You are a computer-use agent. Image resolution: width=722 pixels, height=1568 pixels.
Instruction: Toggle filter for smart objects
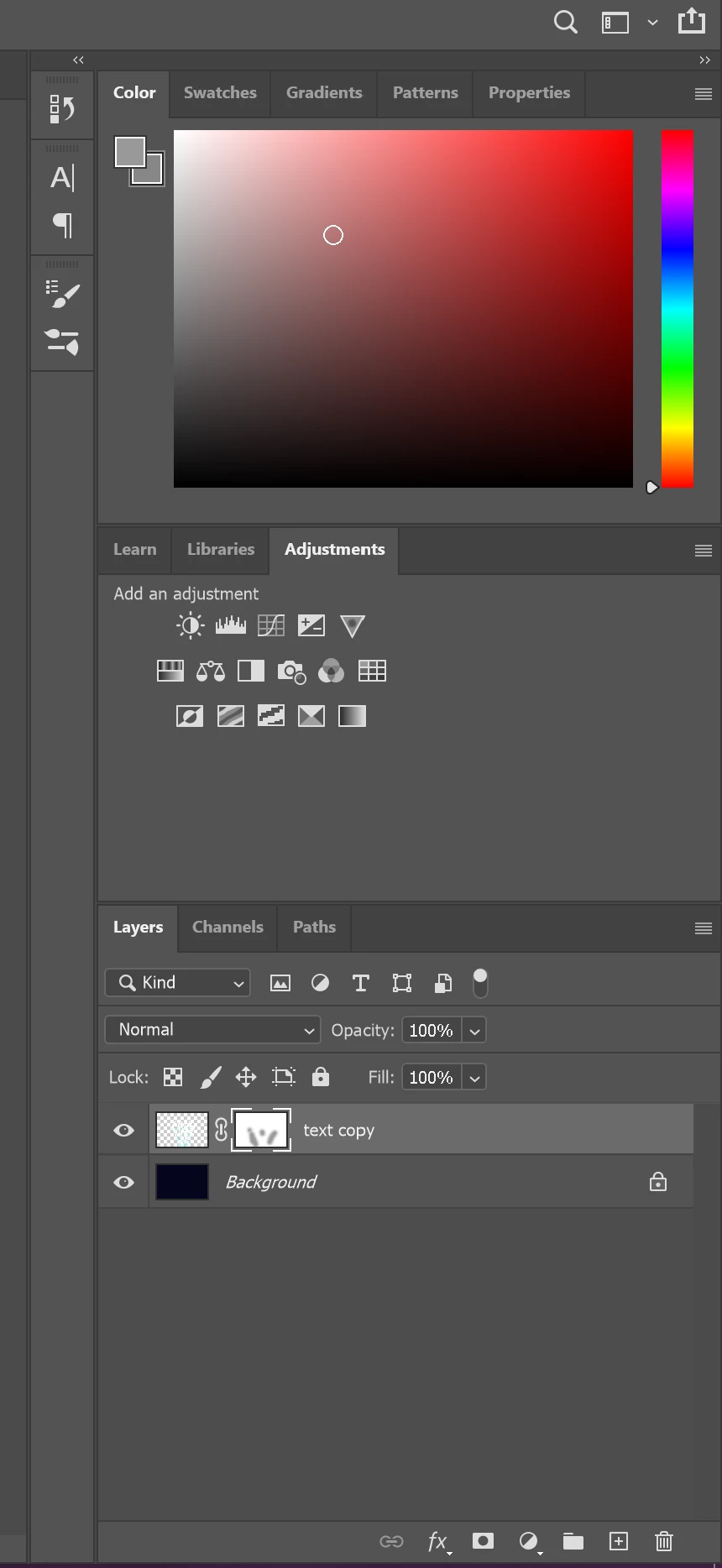tap(442, 983)
